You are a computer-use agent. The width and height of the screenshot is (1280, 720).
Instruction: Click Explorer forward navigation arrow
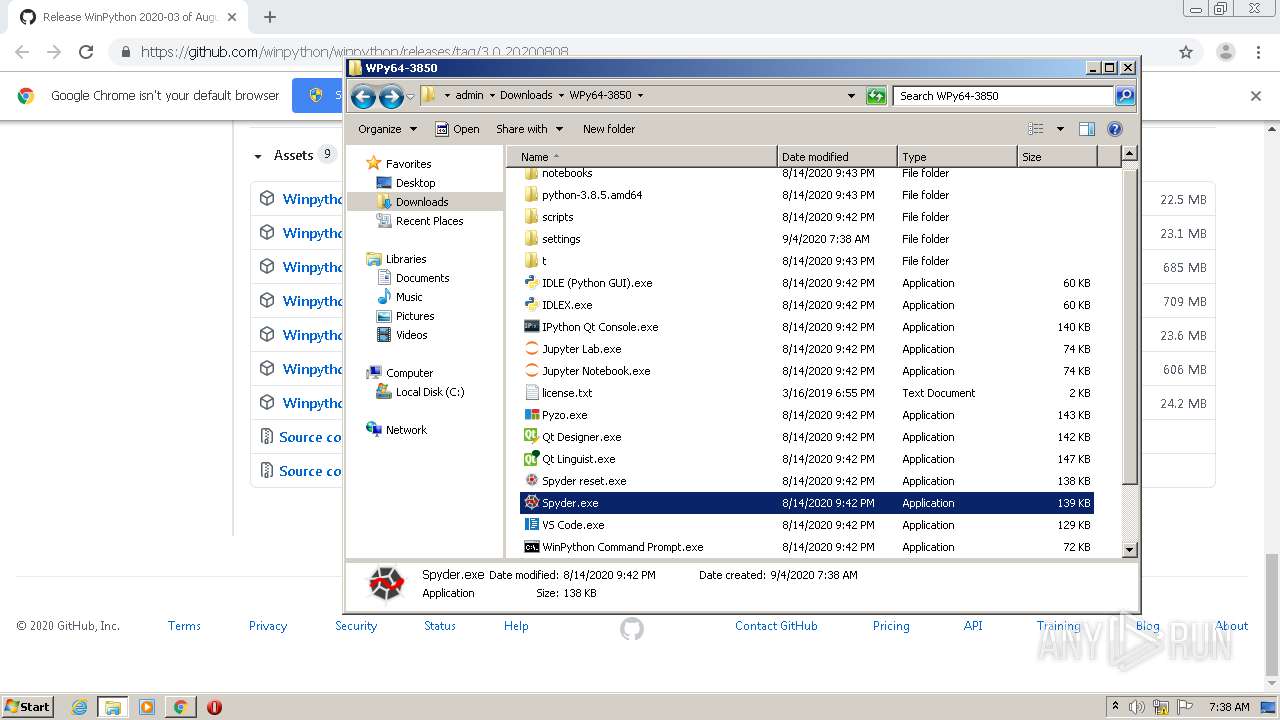click(391, 96)
